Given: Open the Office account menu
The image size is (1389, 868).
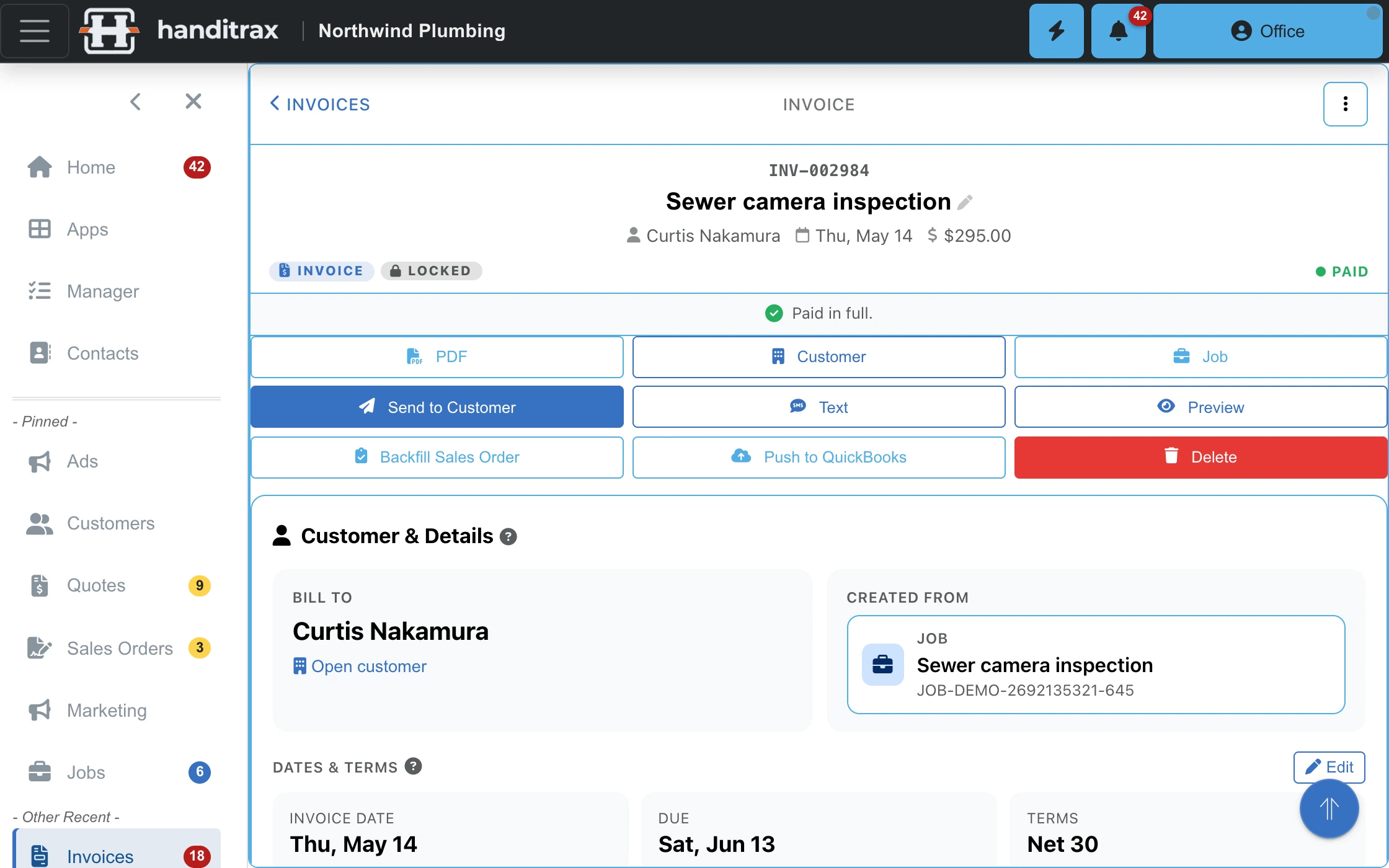Looking at the screenshot, I should (1267, 31).
